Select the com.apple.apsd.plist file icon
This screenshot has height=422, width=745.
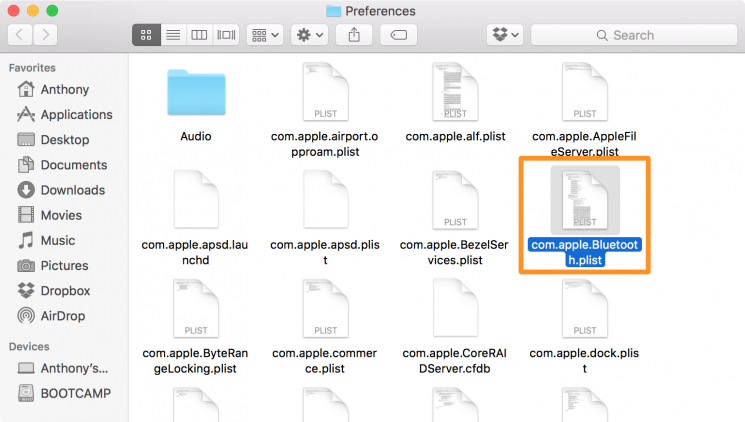point(325,200)
